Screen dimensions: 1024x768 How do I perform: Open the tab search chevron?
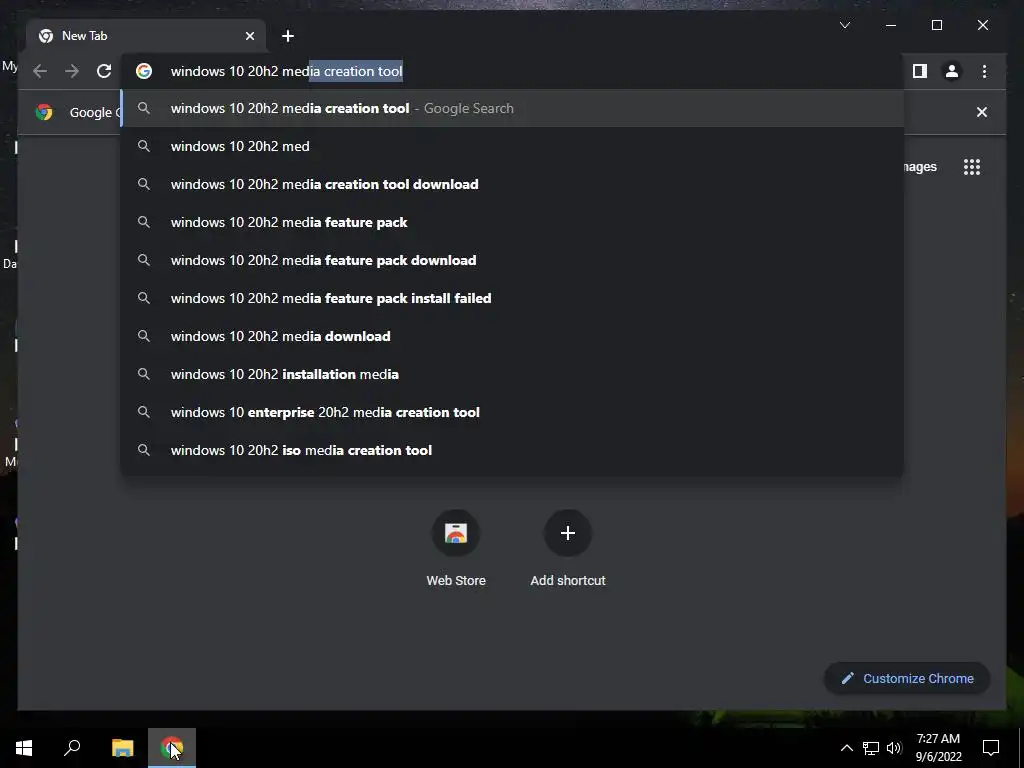[x=844, y=25]
